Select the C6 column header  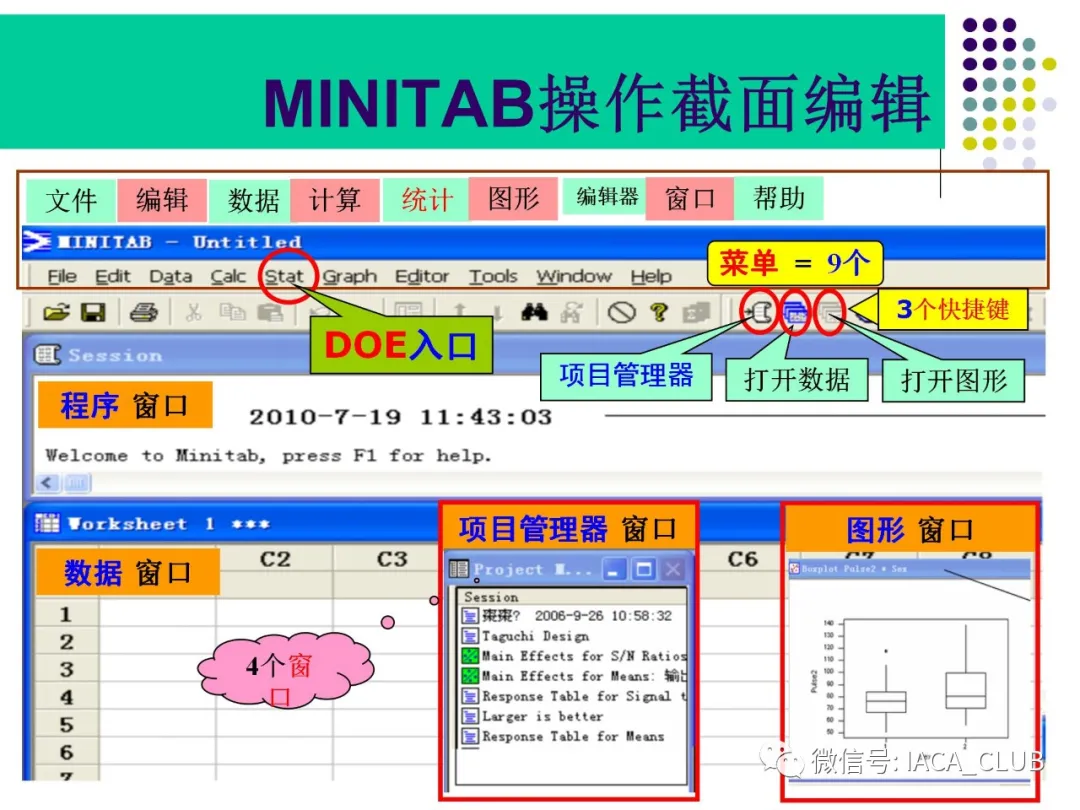tap(742, 559)
